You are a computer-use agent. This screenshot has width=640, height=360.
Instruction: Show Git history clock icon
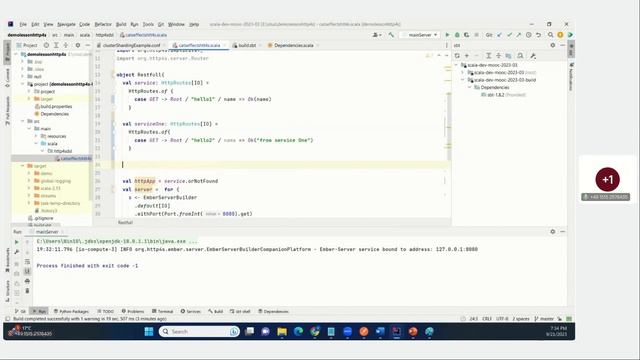click(529, 35)
